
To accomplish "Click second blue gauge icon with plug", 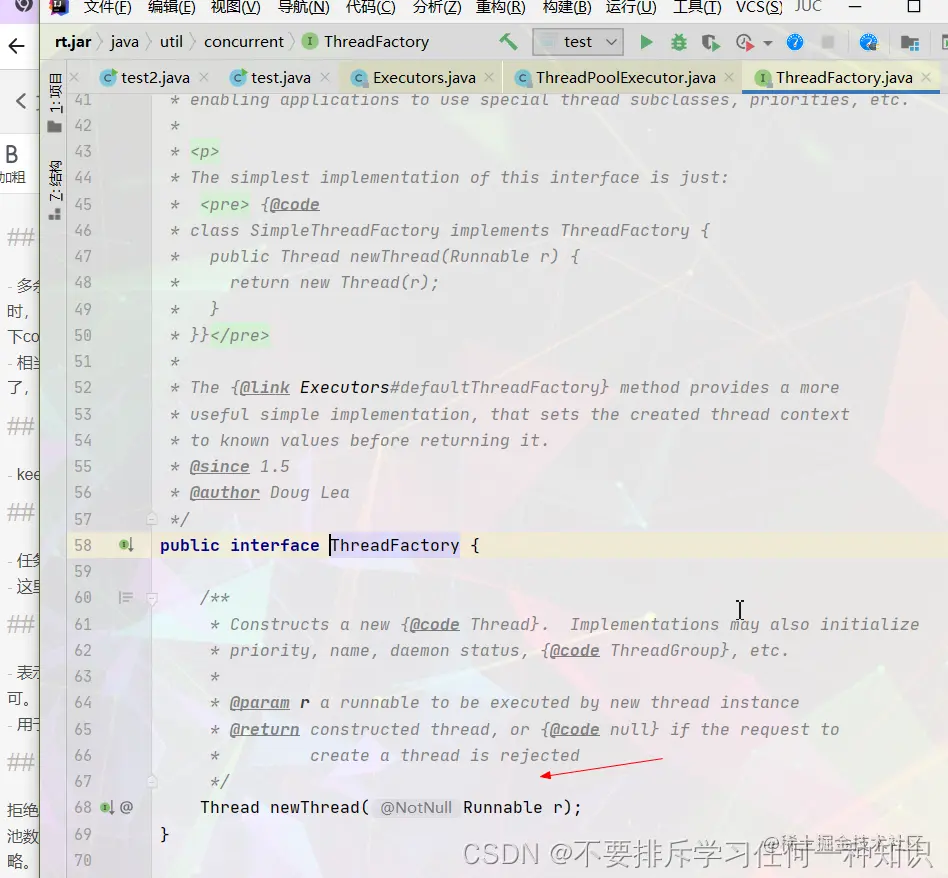I will pyautogui.click(x=869, y=42).
